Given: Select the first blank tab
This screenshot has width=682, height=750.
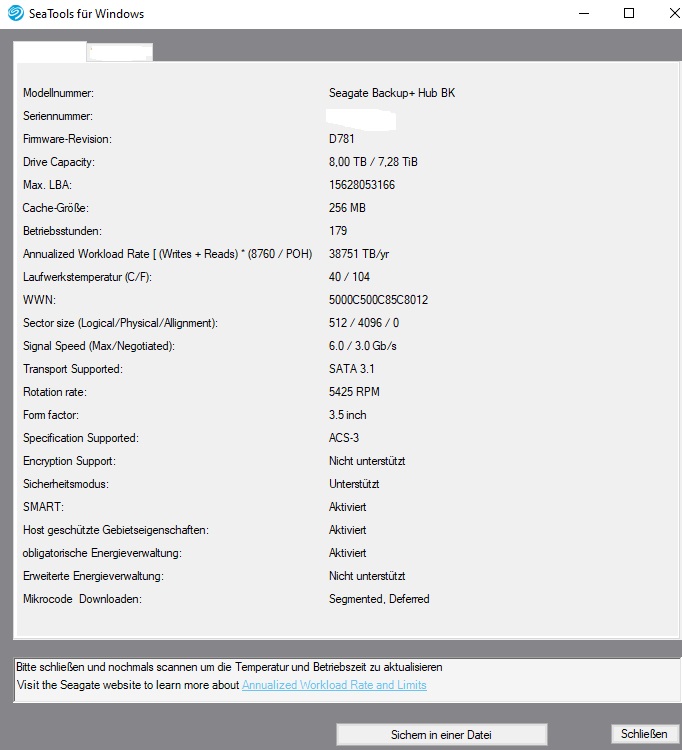Looking at the screenshot, I should [50, 52].
